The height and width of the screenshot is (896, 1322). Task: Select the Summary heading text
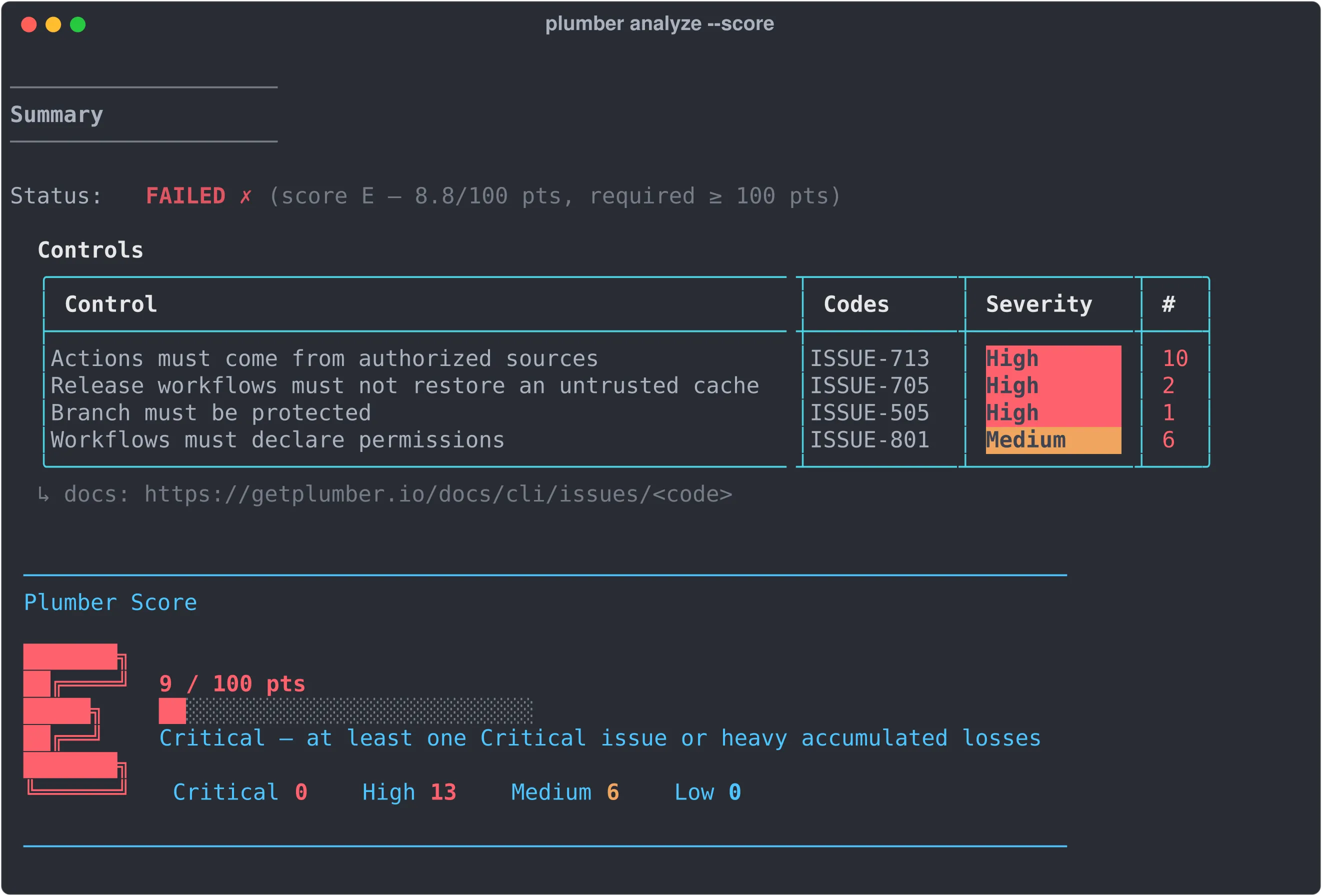[x=57, y=115]
